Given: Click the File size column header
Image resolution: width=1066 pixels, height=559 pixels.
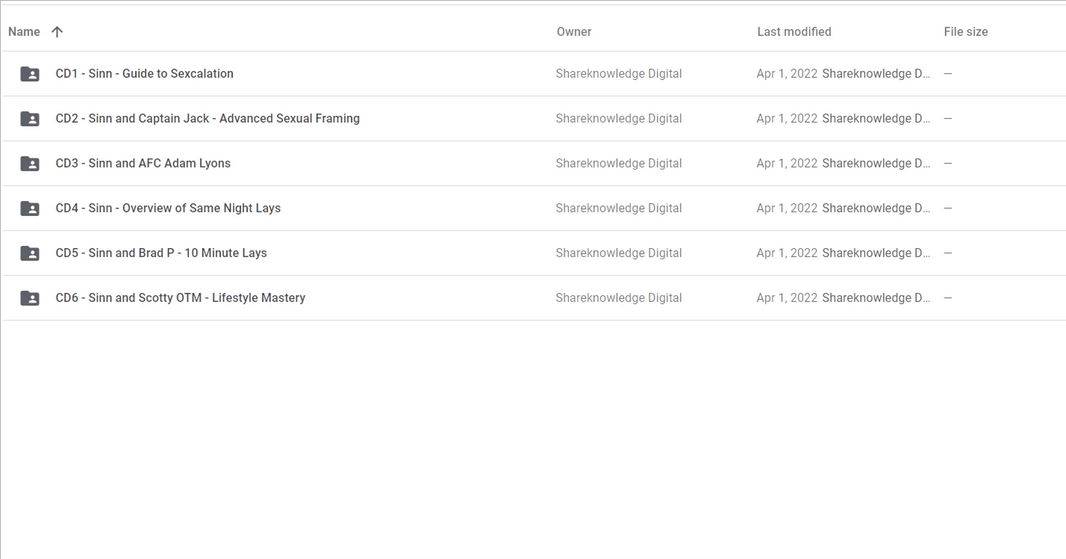Looking at the screenshot, I should [x=965, y=31].
